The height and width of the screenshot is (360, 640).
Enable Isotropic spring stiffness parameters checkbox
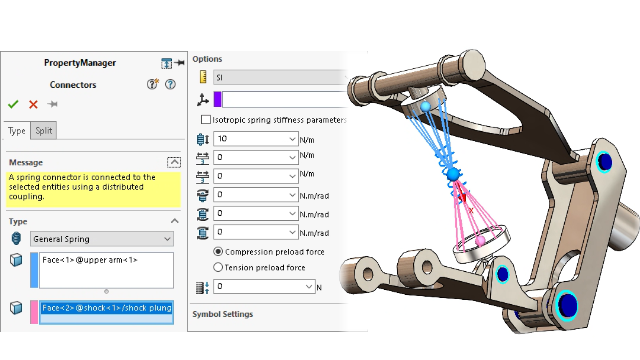206,120
